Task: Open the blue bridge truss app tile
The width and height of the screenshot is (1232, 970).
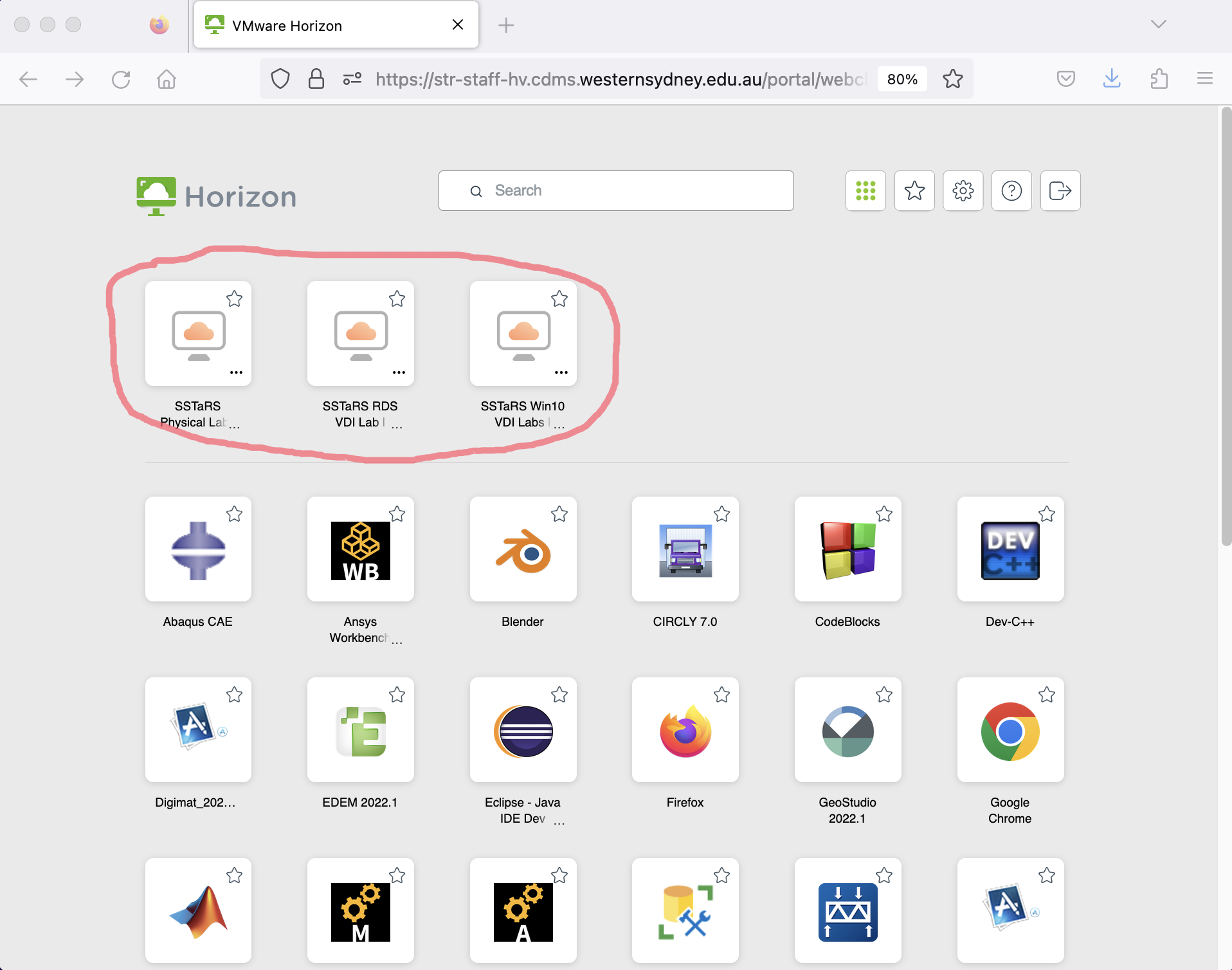Action: click(x=848, y=911)
